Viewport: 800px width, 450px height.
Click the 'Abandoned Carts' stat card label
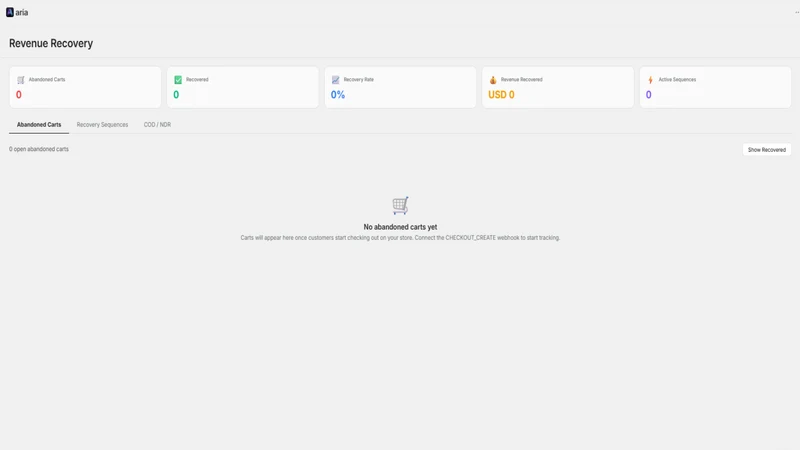pos(47,80)
